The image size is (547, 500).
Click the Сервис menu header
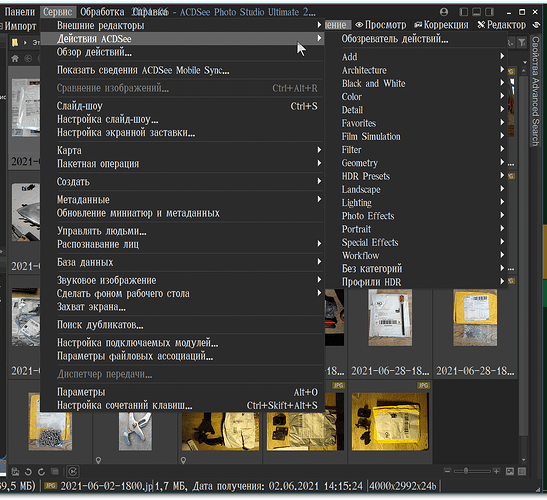tap(58, 12)
